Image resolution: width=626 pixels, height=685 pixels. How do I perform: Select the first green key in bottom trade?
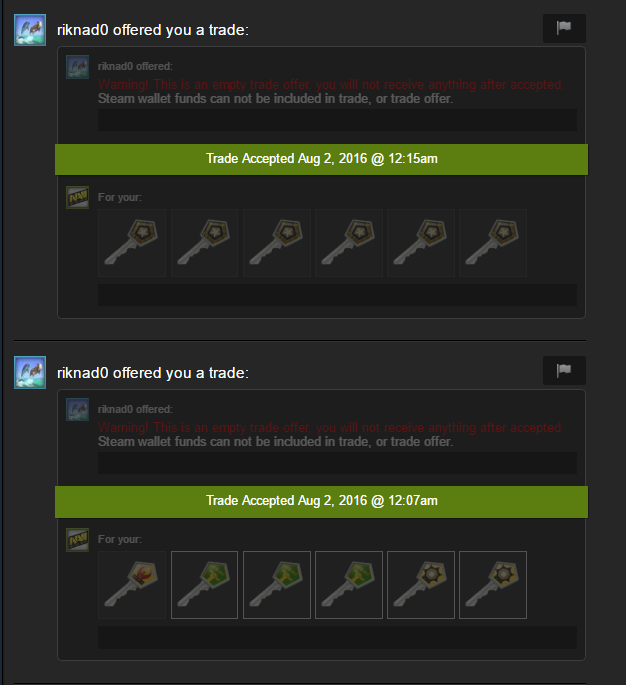click(204, 585)
